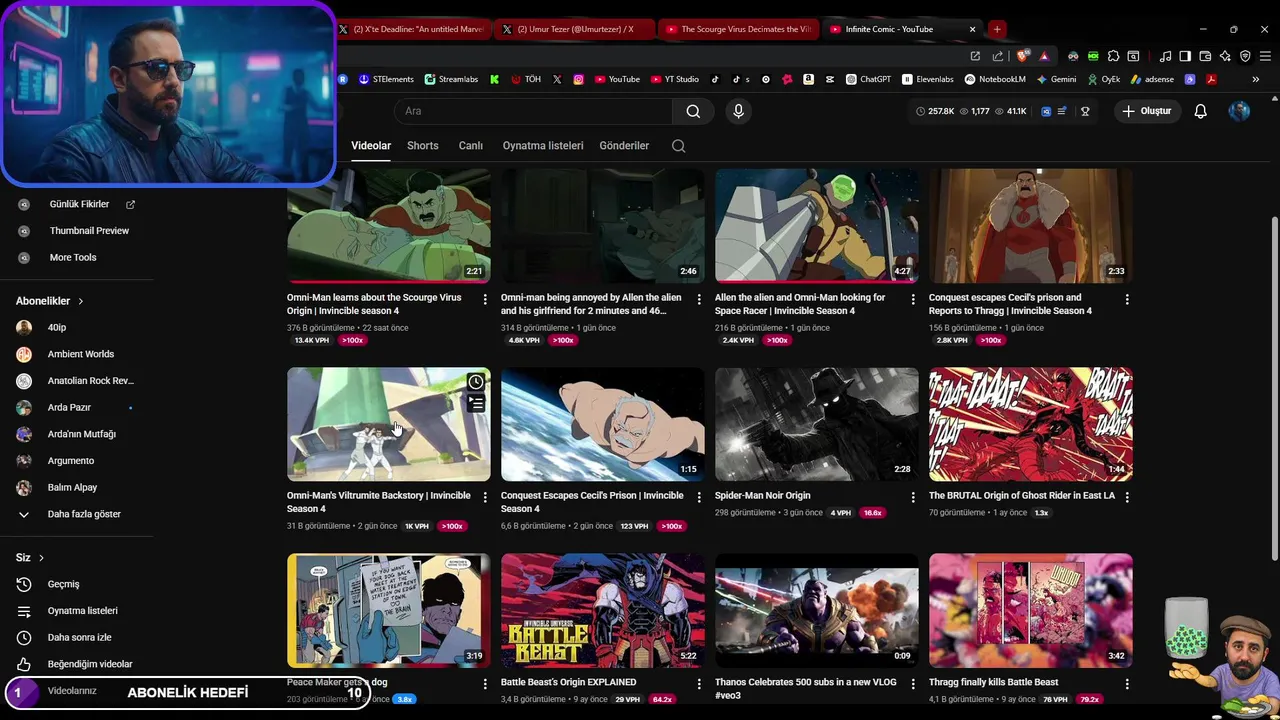Open a new browser tab with plus button

(997, 29)
